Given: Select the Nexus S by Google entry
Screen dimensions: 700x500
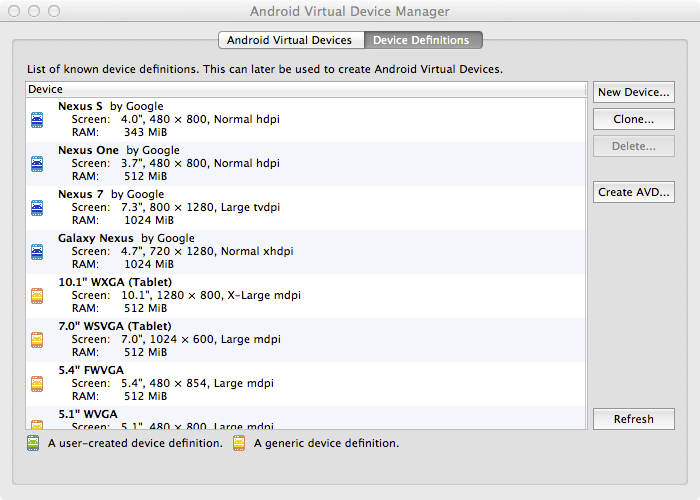Looking at the screenshot, I should click(306, 120).
